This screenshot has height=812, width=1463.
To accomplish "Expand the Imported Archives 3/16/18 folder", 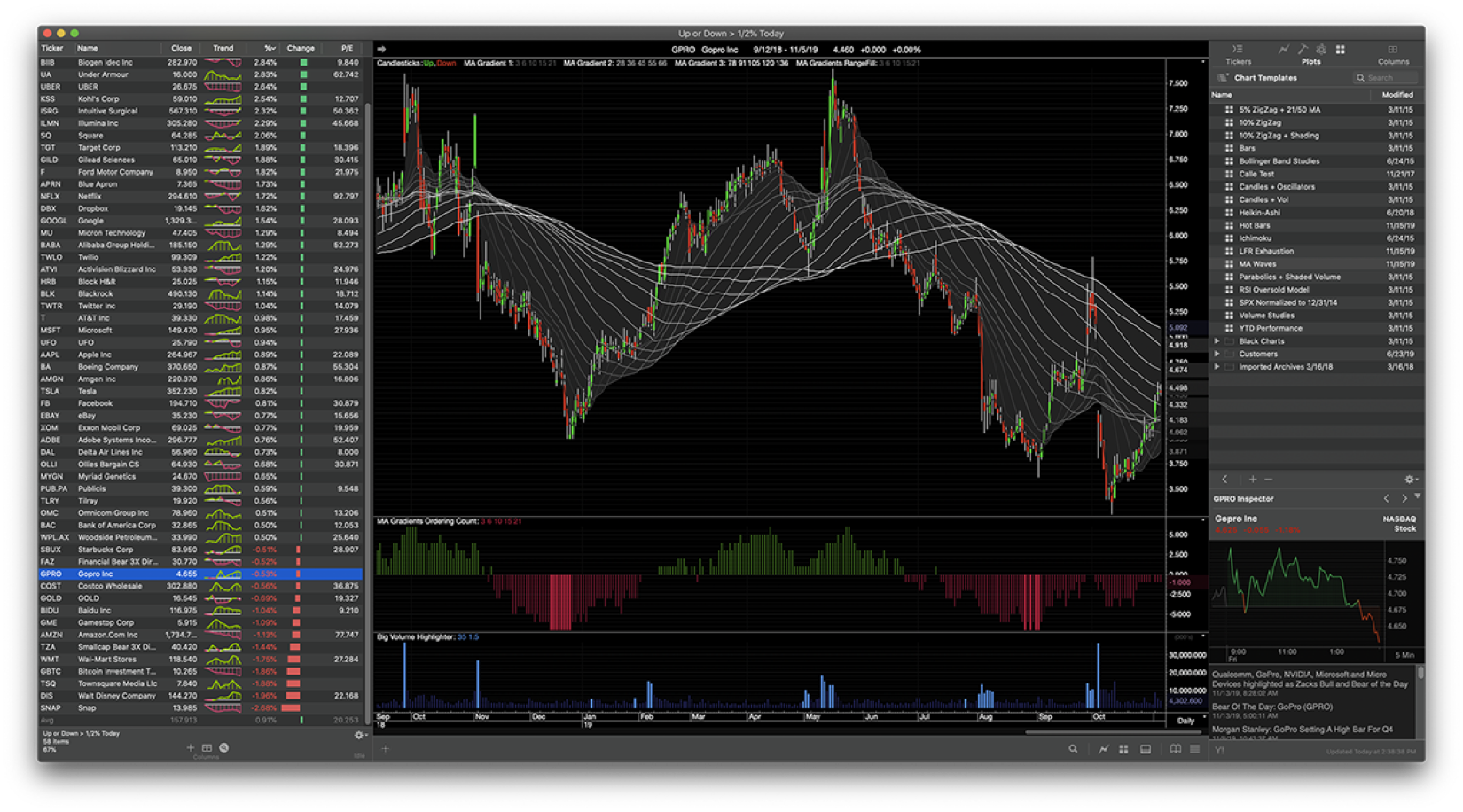I will (1217, 366).
